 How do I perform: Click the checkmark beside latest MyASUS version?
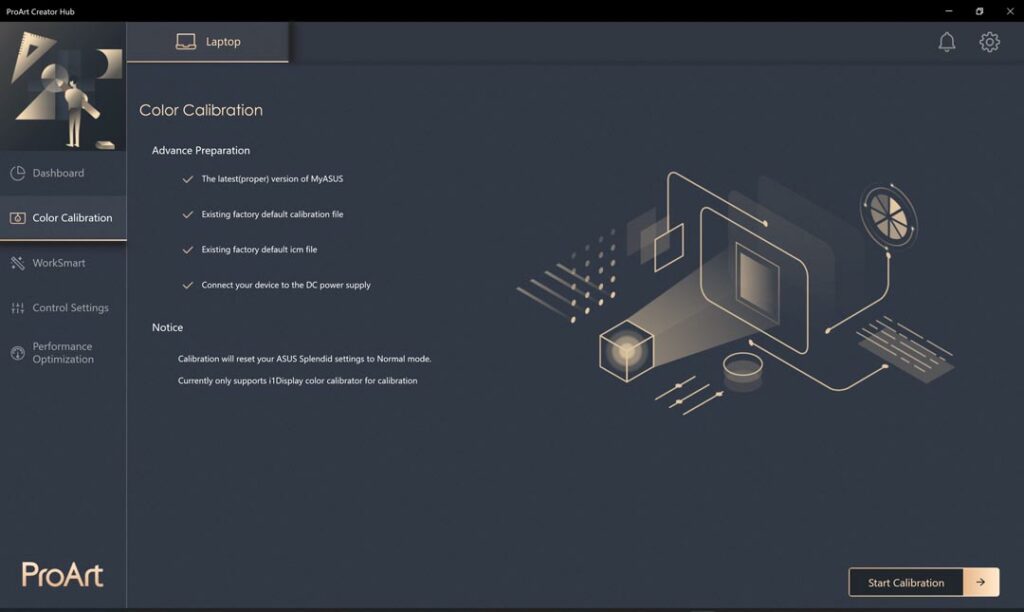187,179
